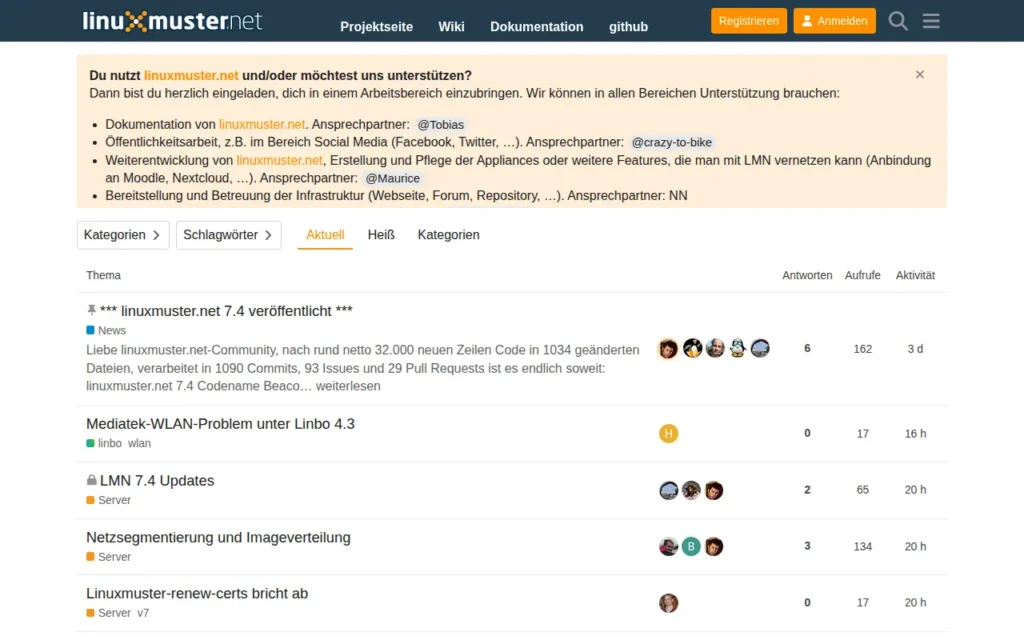
Task: Open Dokumentation in top navigation
Action: (537, 27)
